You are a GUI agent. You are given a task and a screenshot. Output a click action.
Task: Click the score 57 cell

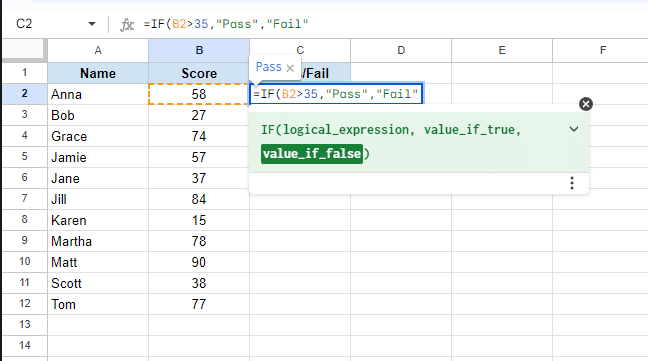pyautogui.click(x=199, y=157)
